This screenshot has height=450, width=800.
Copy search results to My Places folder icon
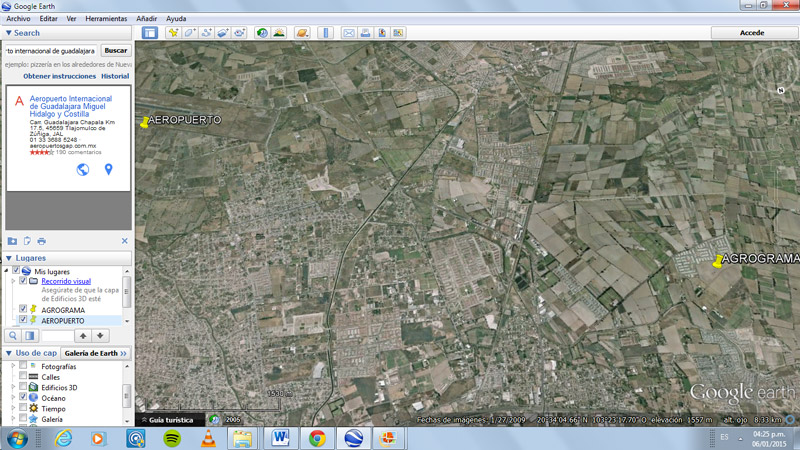[x=12, y=241]
